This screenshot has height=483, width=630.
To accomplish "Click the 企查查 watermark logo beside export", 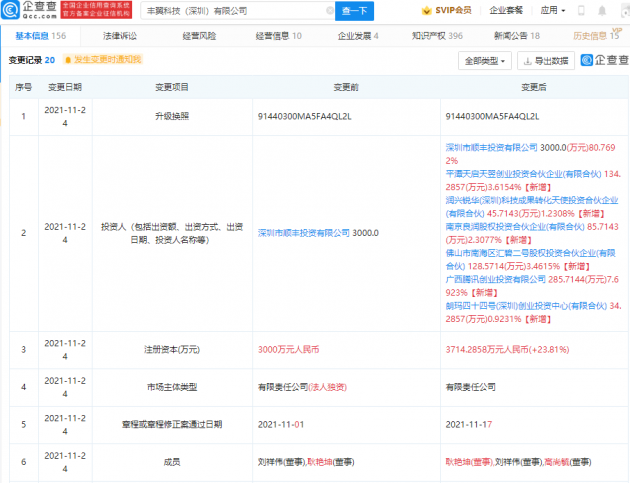I will pos(603,60).
